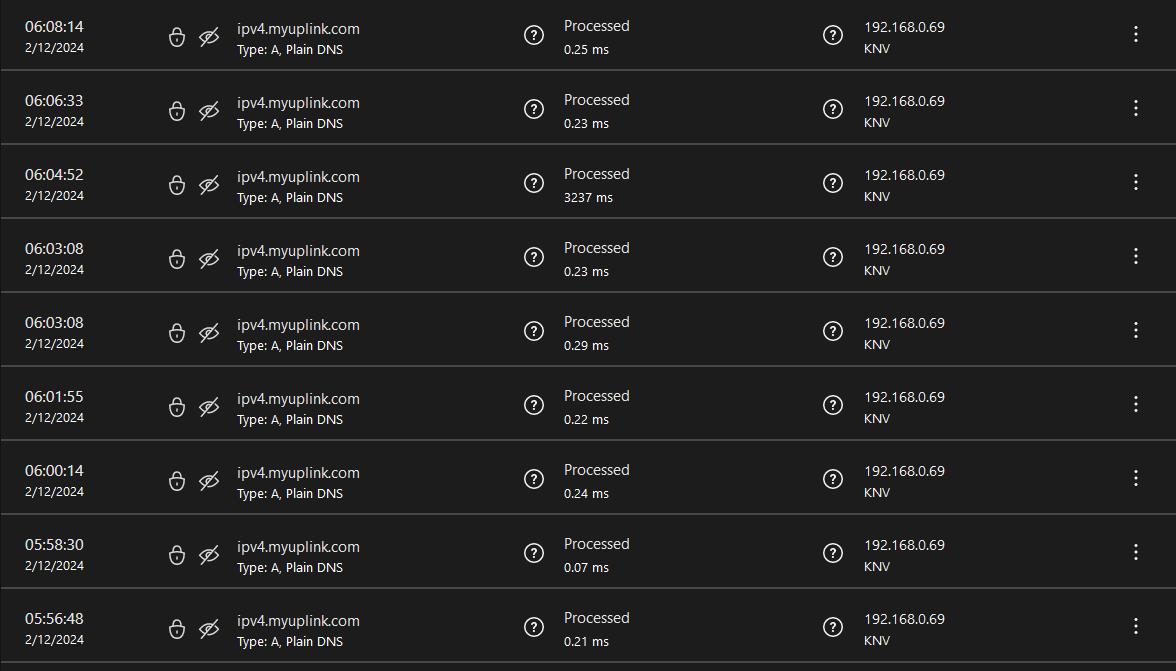Open the three-dot menu for the 06:04:52 query
Screen dimensions: 1176x671
point(1136,182)
